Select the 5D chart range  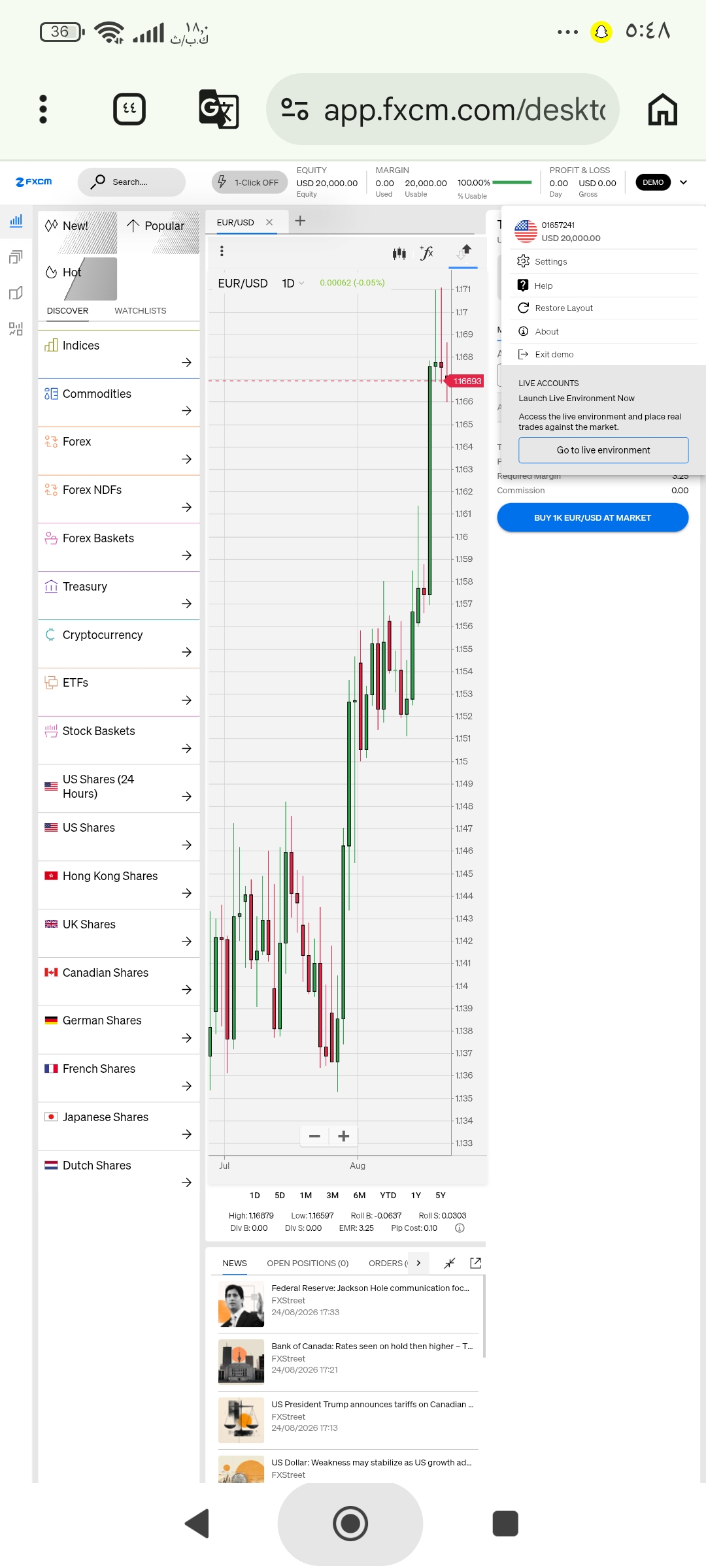(280, 1196)
